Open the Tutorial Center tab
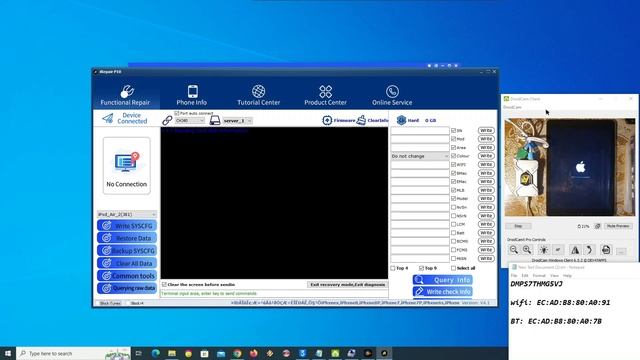The width and height of the screenshot is (640, 360). (258, 95)
